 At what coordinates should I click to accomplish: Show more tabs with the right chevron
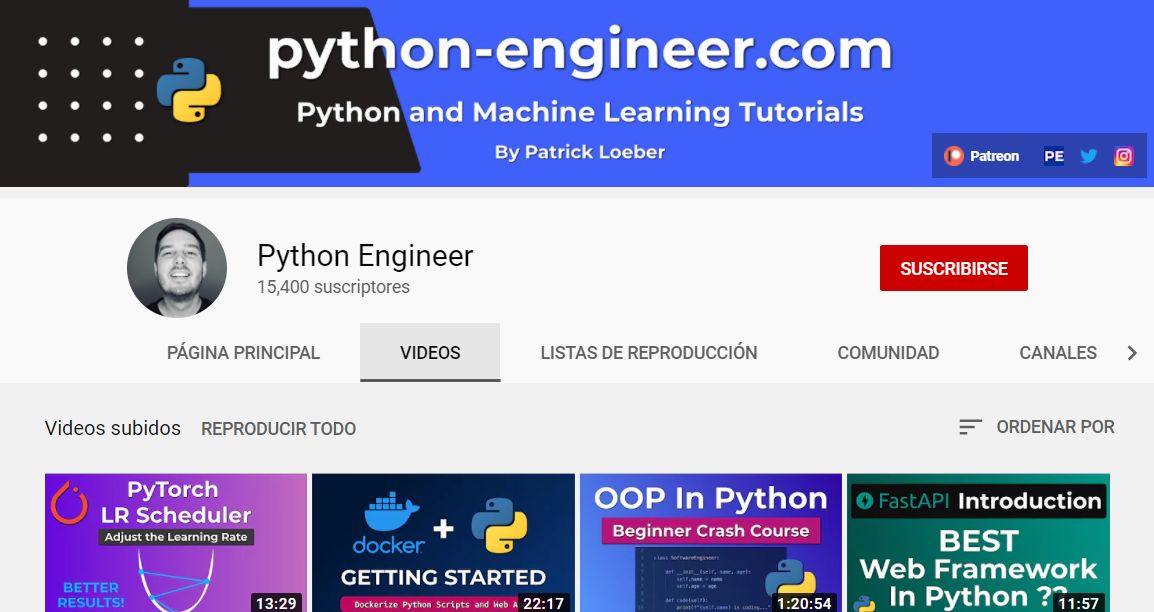(x=1132, y=353)
